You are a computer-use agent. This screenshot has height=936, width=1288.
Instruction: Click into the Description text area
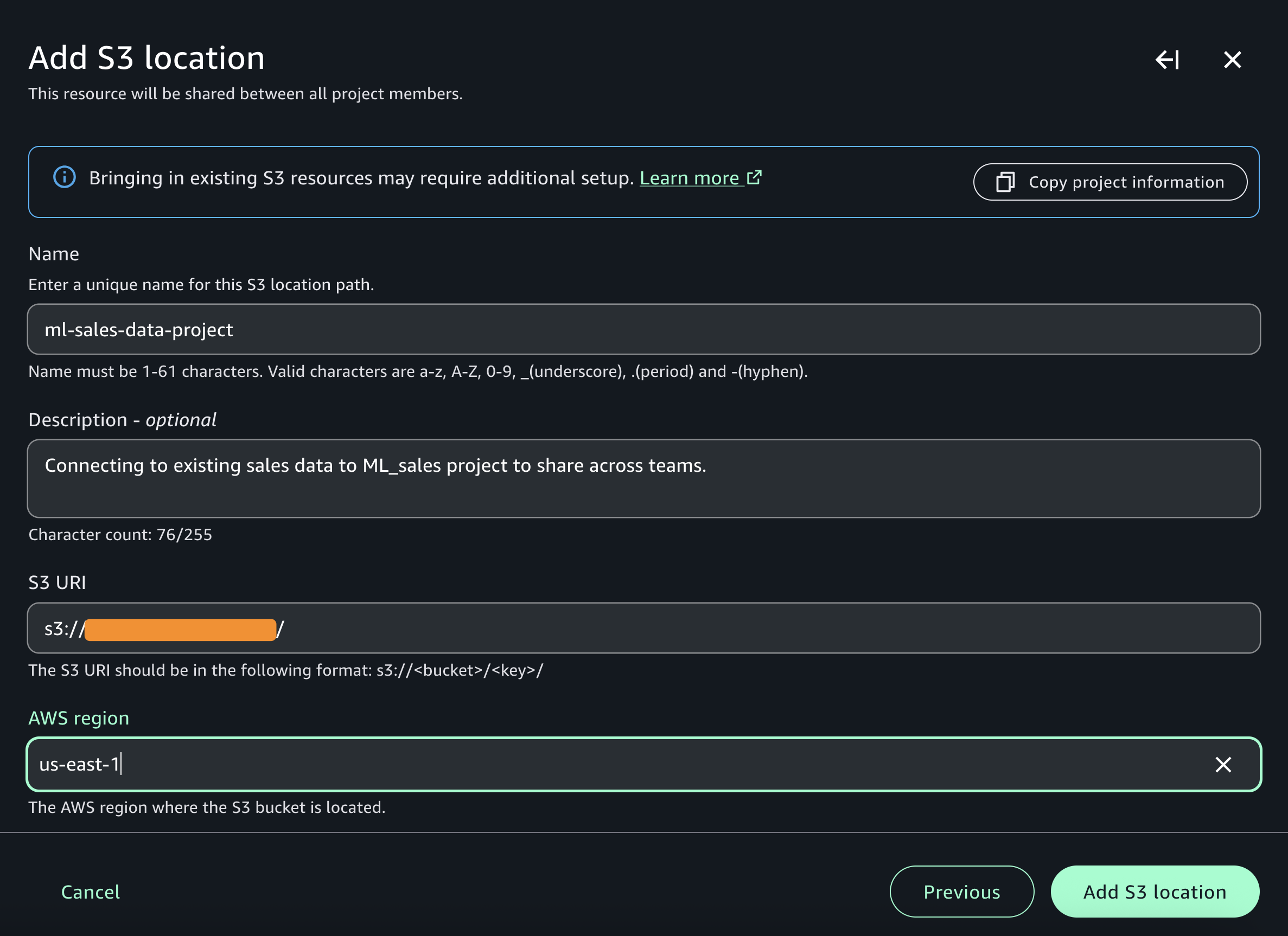pos(643,478)
